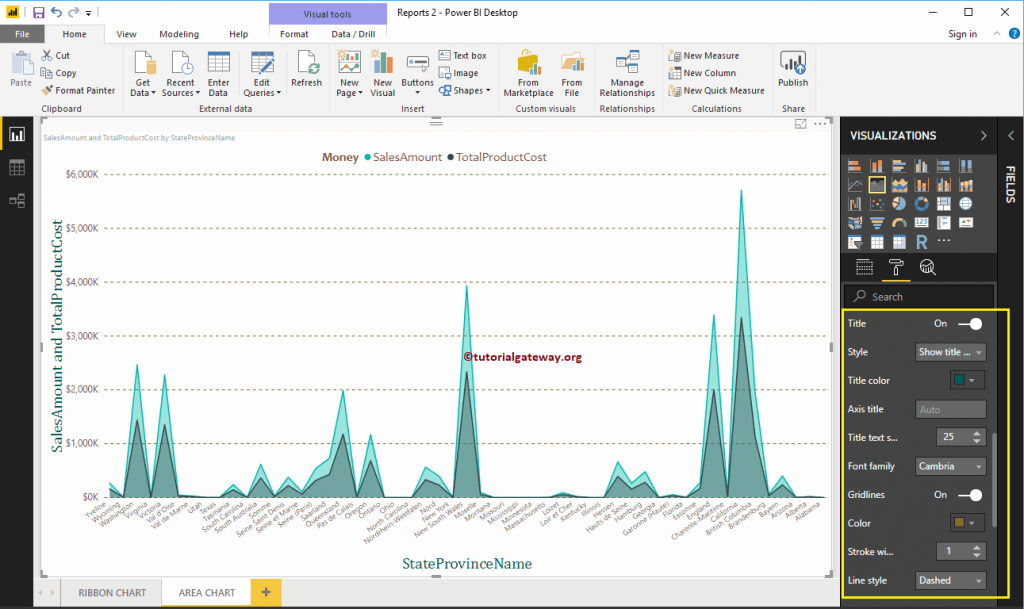Click the Refresh icon in the ribbon
Viewport: 1024px width, 609px height.
tap(306, 71)
